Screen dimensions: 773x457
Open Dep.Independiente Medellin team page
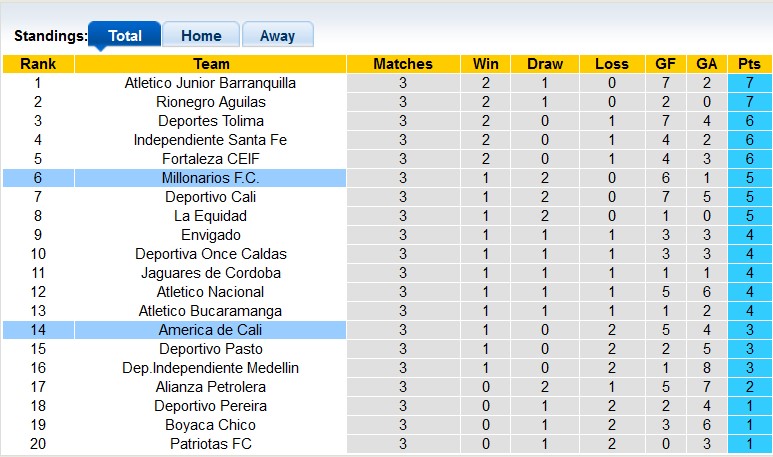coord(210,368)
